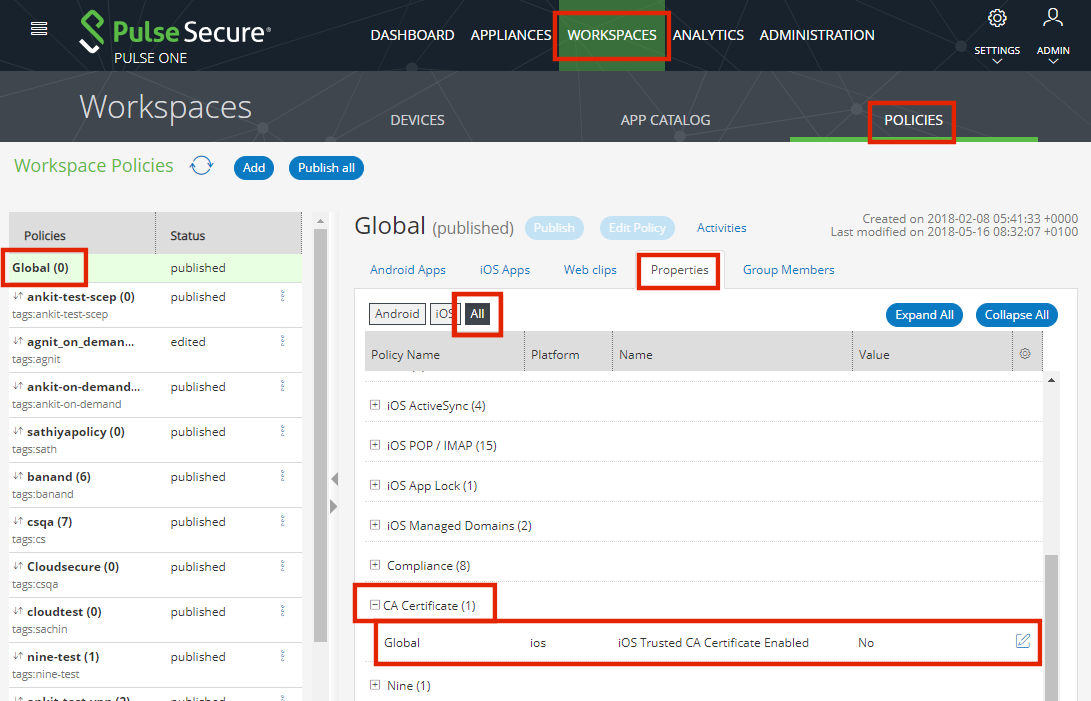Open actions menu for ankit-test-scep policy

282,296
